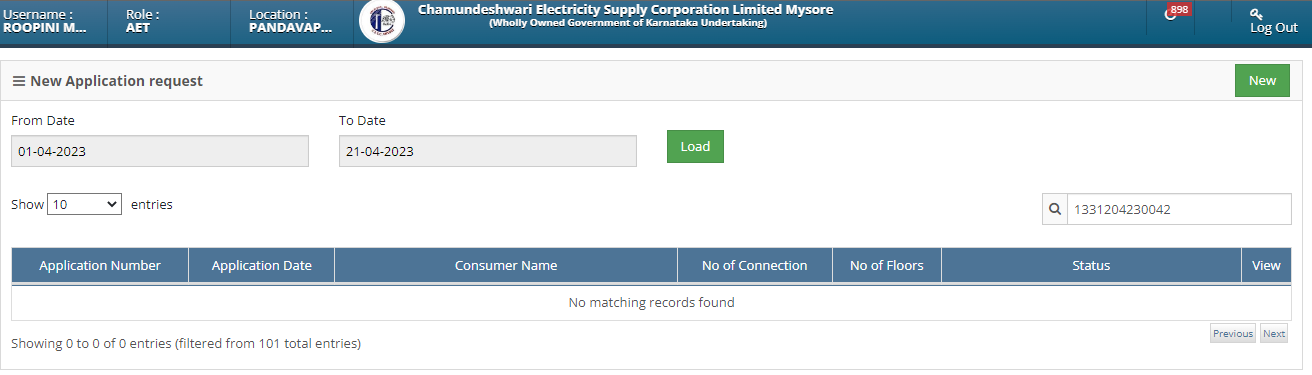This screenshot has width=1312, height=375.
Task: Sort by Status column header
Action: (1091, 265)
